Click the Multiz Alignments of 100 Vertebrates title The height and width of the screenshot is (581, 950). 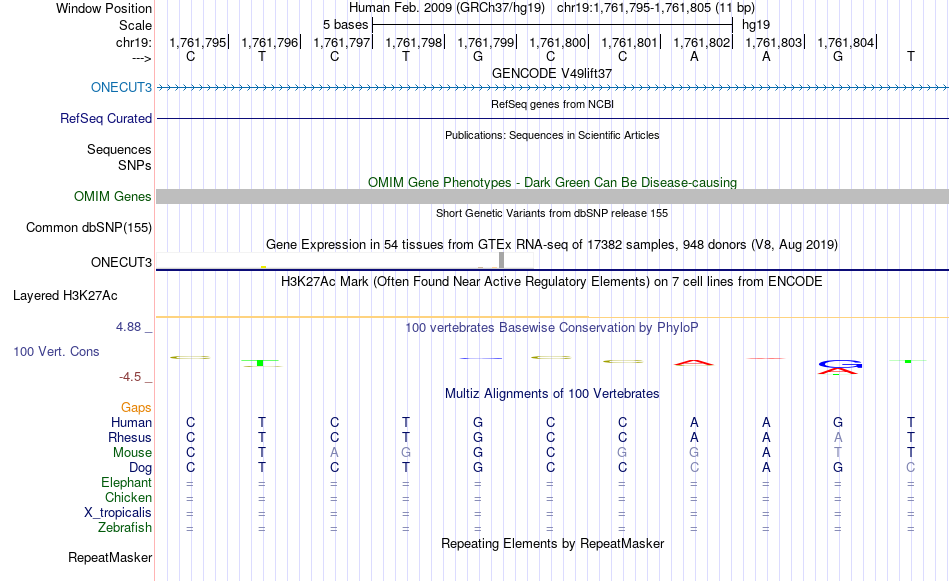[x=552, y=394]
